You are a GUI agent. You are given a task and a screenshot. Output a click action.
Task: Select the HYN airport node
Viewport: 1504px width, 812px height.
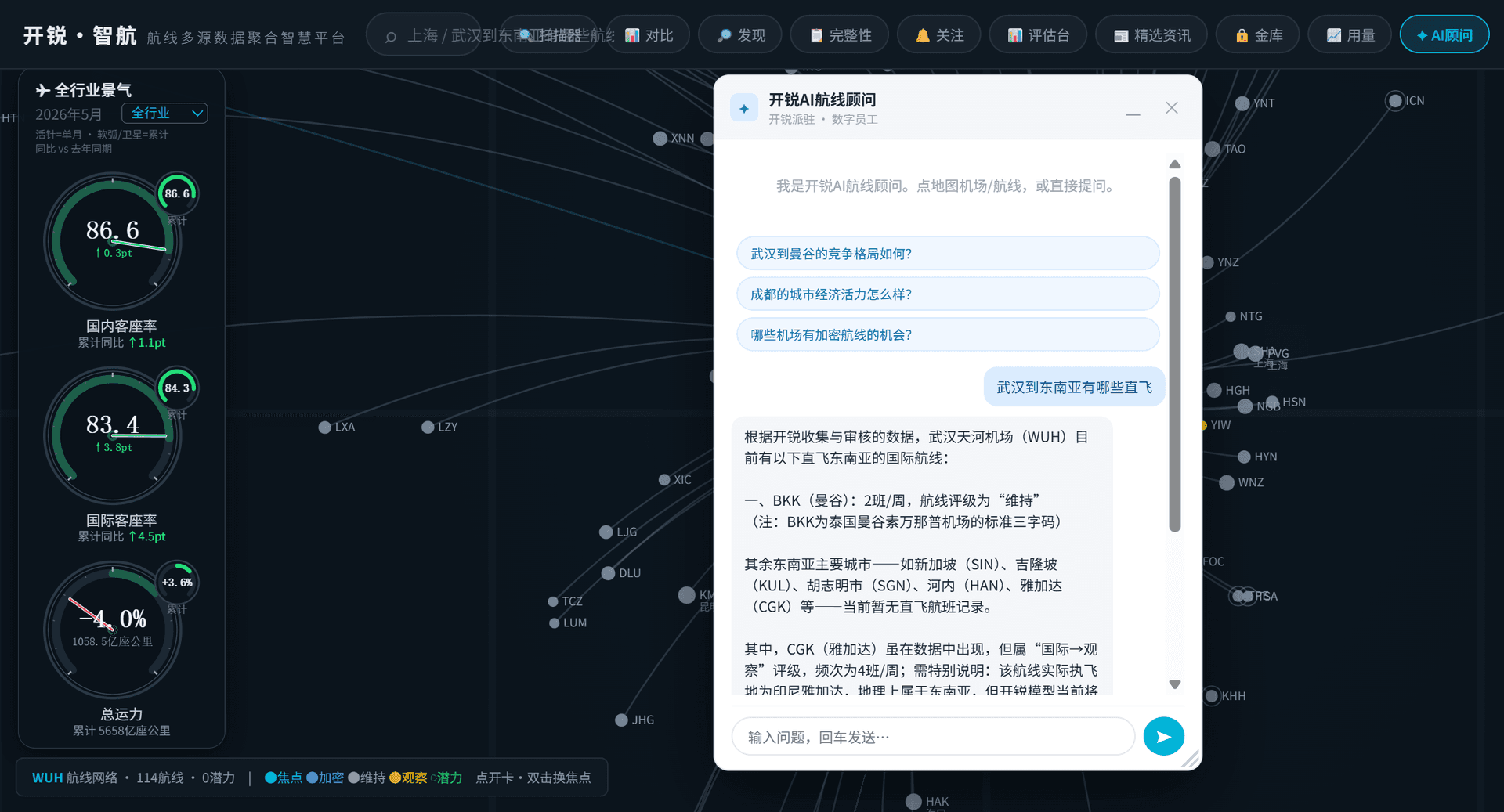click(x=1244, y=457)
